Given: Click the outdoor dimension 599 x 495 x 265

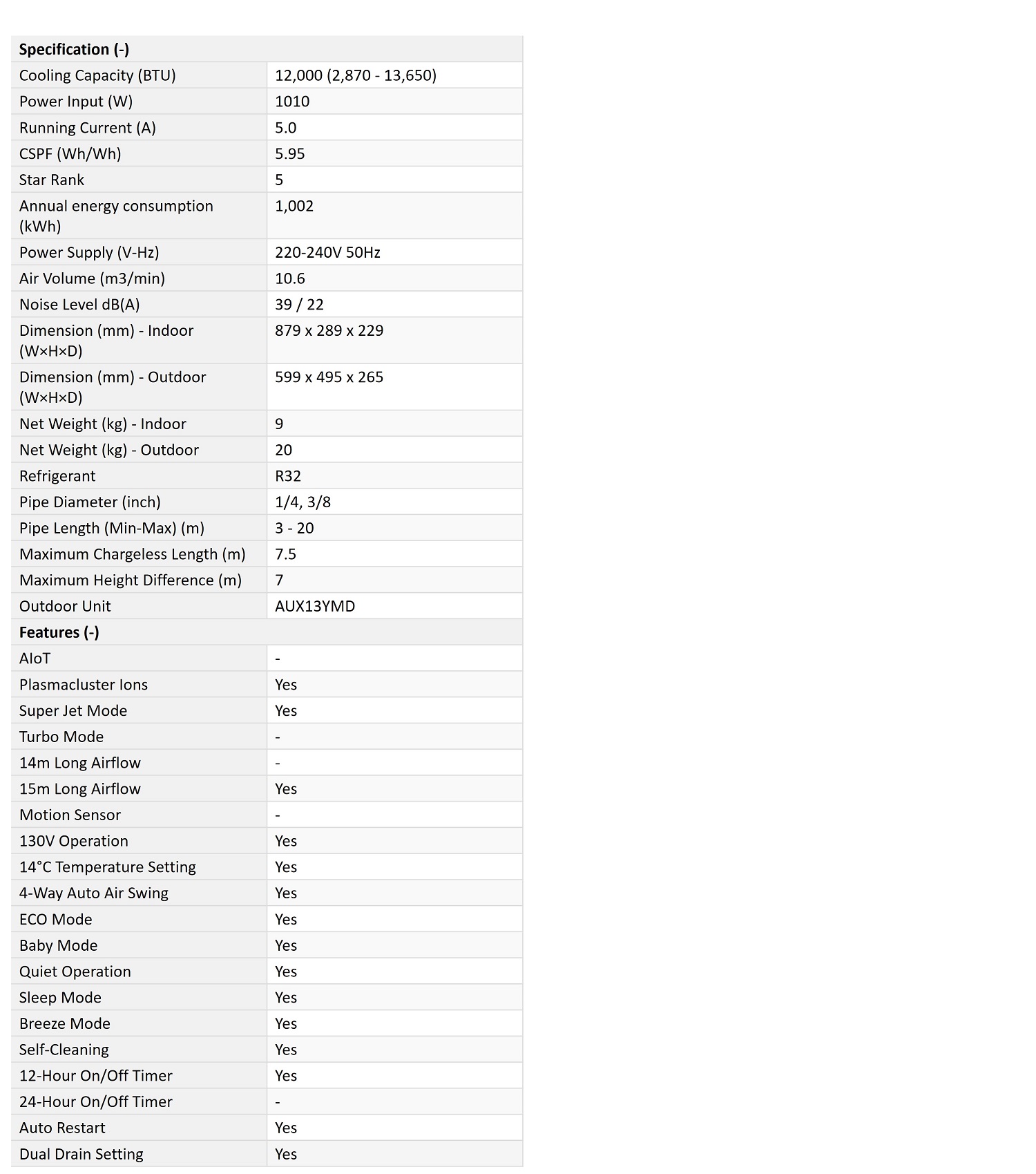Looking at the screenshot, I should tap(329, 377).
